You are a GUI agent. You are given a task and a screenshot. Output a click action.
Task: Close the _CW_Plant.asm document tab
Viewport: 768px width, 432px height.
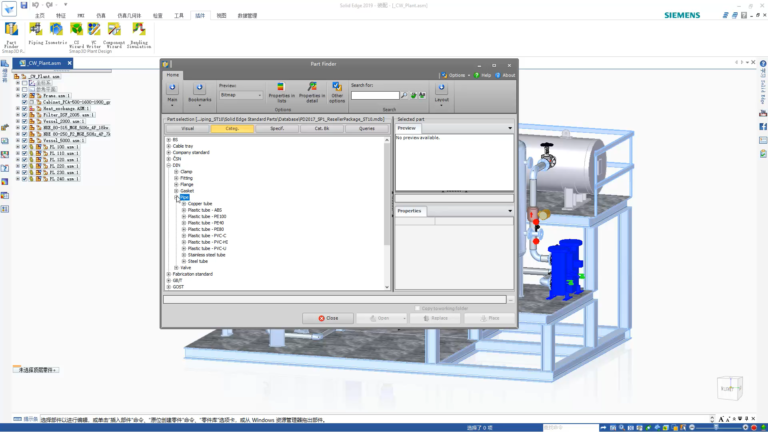(70, 63)
